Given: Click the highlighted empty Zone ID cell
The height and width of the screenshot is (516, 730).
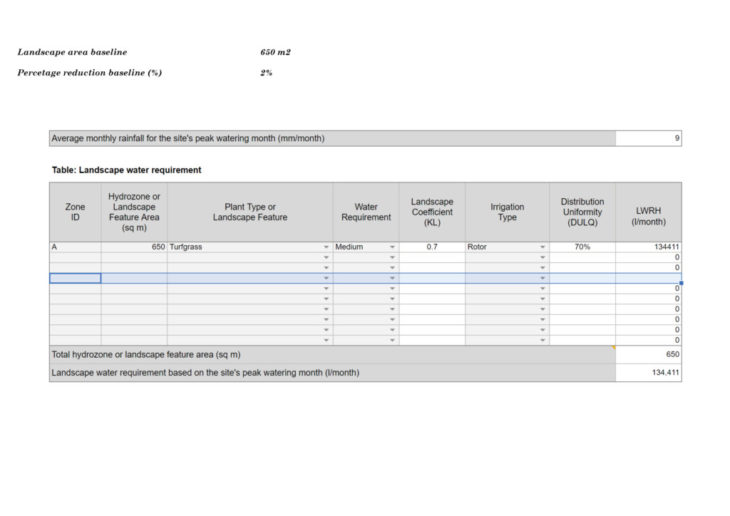Looking at the screenshot, I should [75, 278].
